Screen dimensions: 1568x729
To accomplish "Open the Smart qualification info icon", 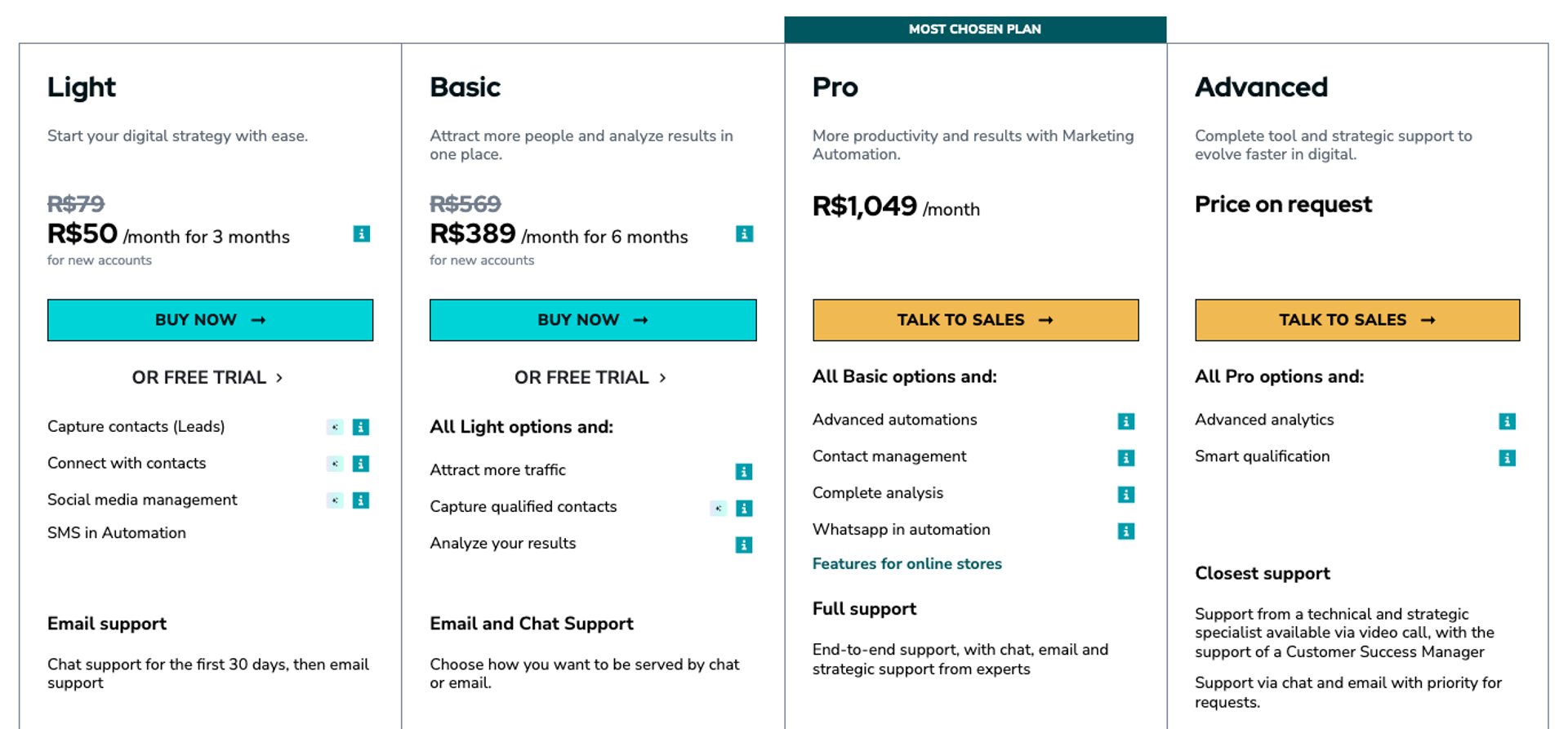I will tap(1507, 458).
